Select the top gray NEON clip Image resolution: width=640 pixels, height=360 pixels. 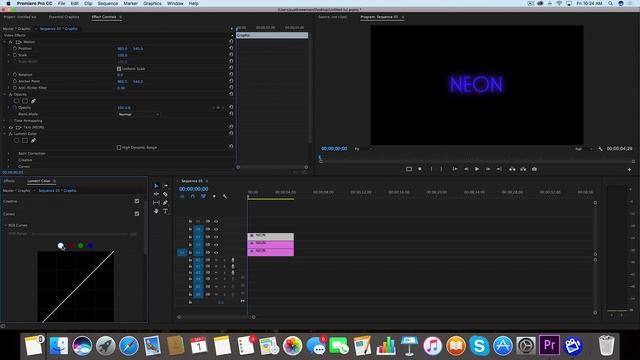pos(271,236)
